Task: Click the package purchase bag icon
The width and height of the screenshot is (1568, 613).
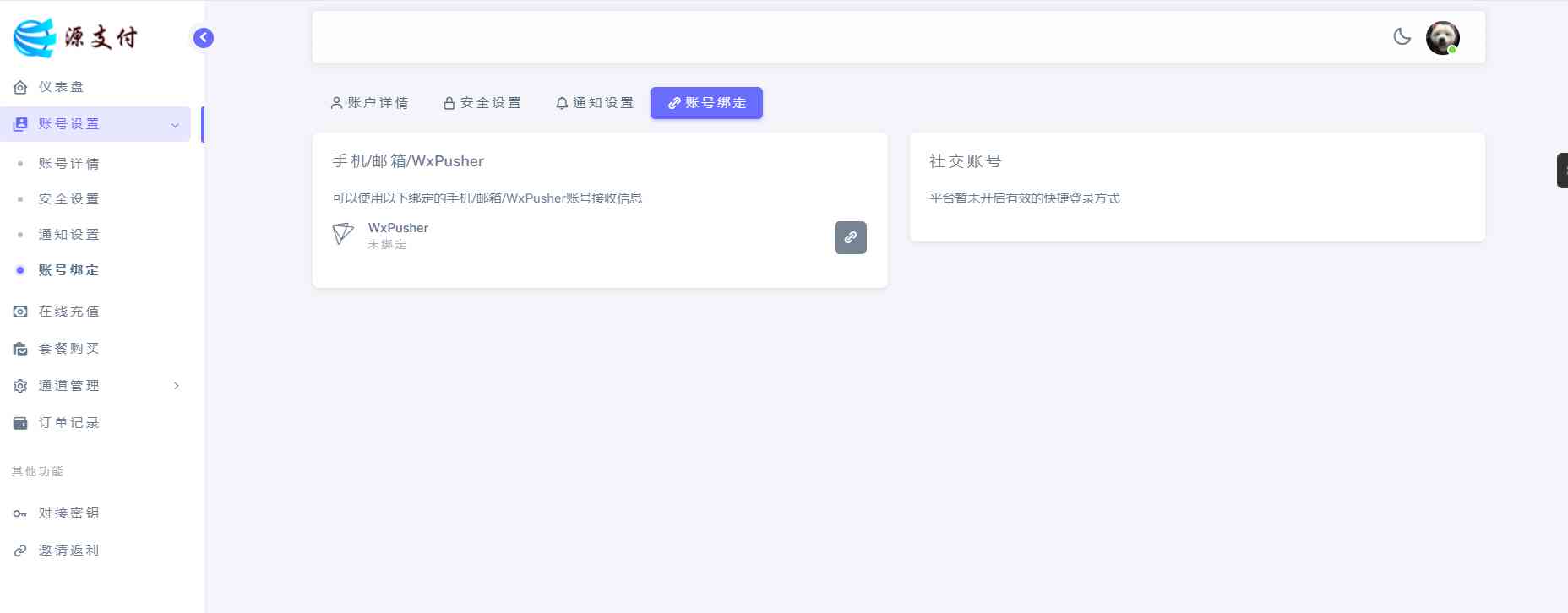Action: click(x=20, y=349)
